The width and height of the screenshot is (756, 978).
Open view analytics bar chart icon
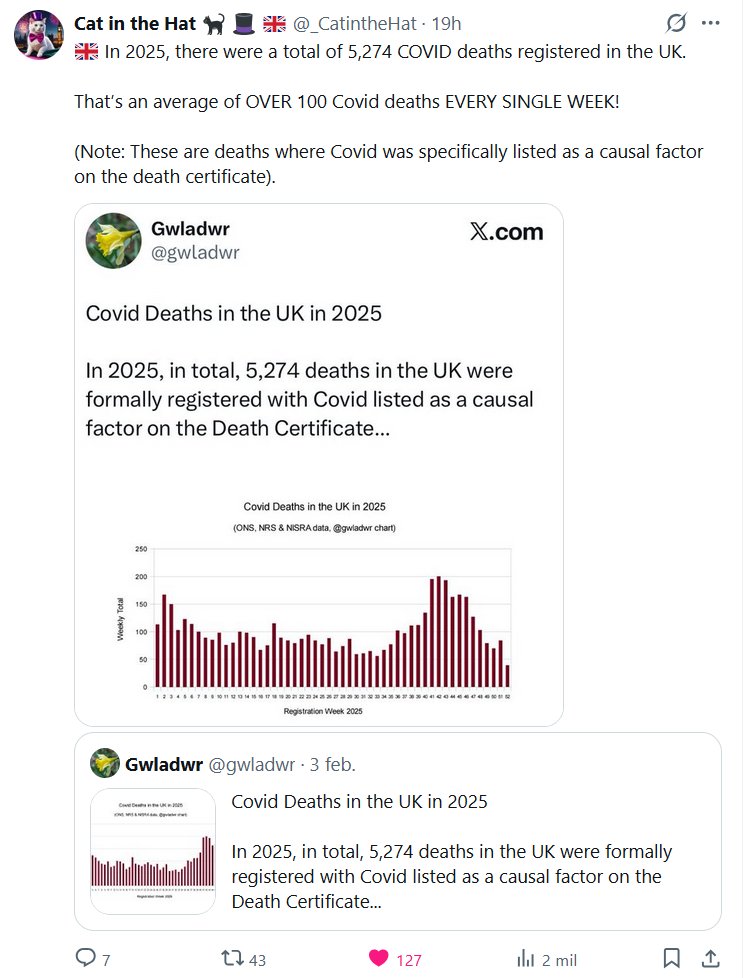coord(526,958)
